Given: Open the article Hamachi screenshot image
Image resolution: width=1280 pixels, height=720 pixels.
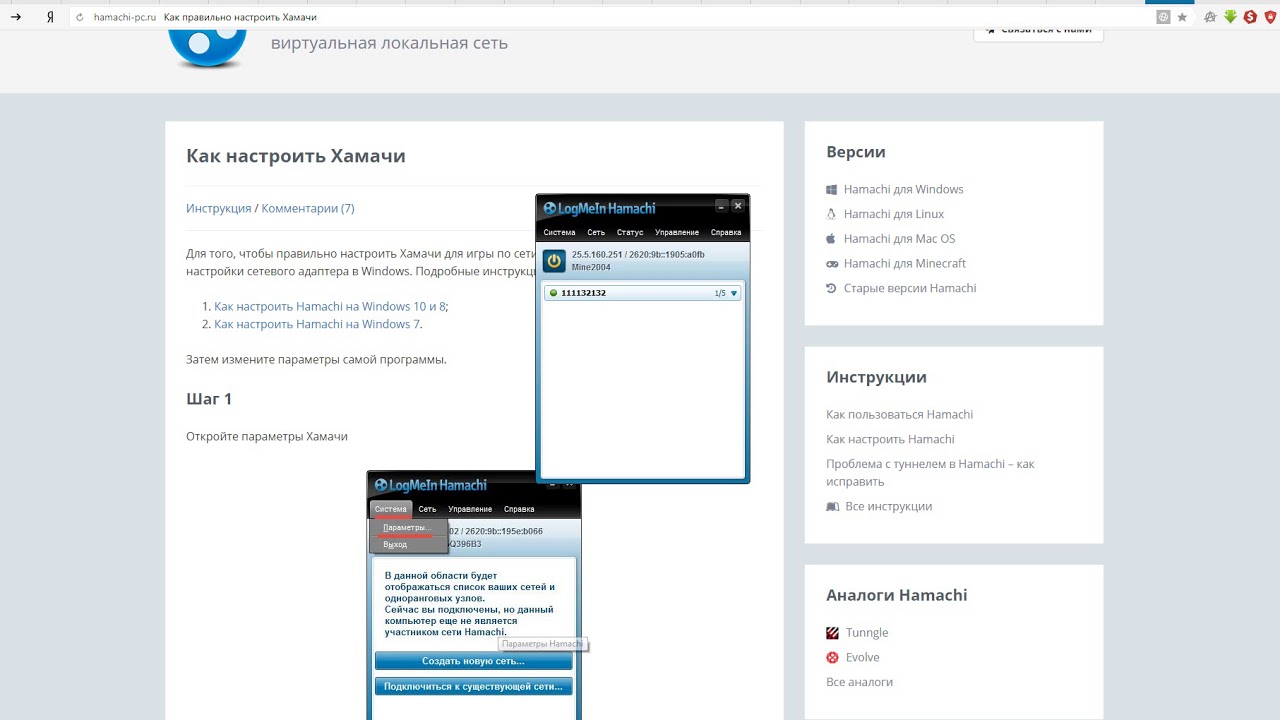Looking at the screenshot, I should (x=474, y=595).
